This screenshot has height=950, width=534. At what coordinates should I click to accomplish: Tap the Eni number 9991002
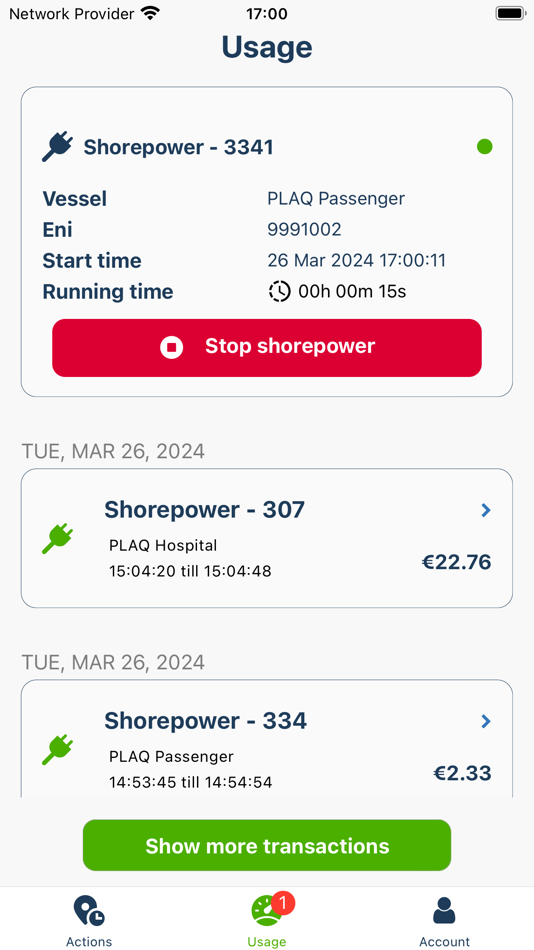click(304, 229)
